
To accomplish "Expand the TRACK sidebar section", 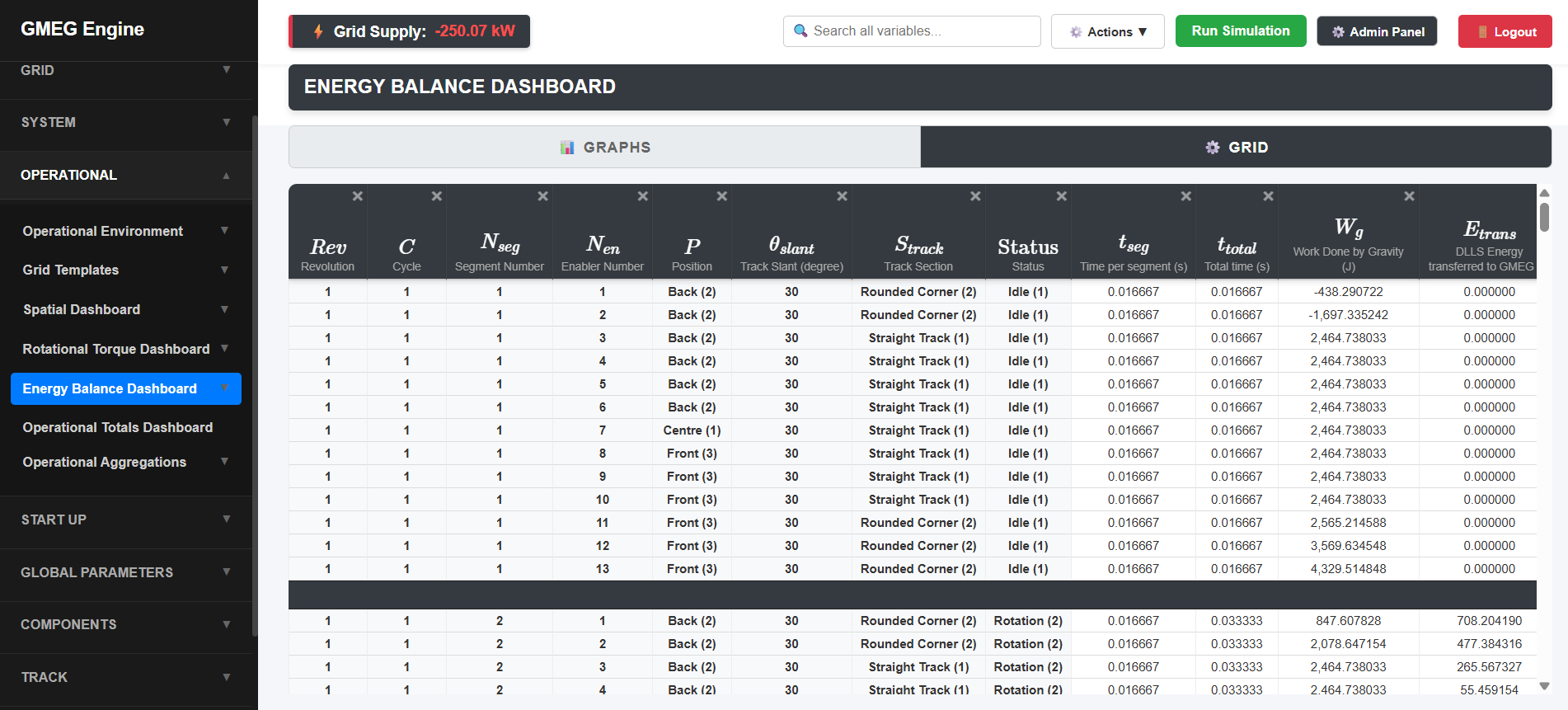I will [126, 677].
